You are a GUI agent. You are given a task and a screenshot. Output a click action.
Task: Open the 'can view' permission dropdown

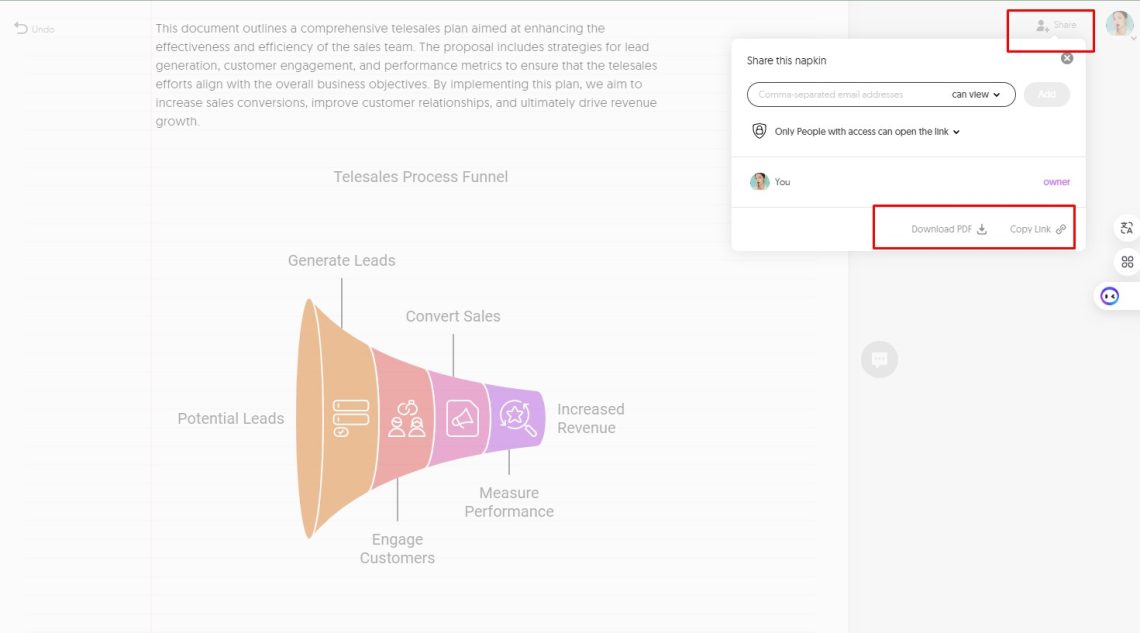tap(976, 95)
